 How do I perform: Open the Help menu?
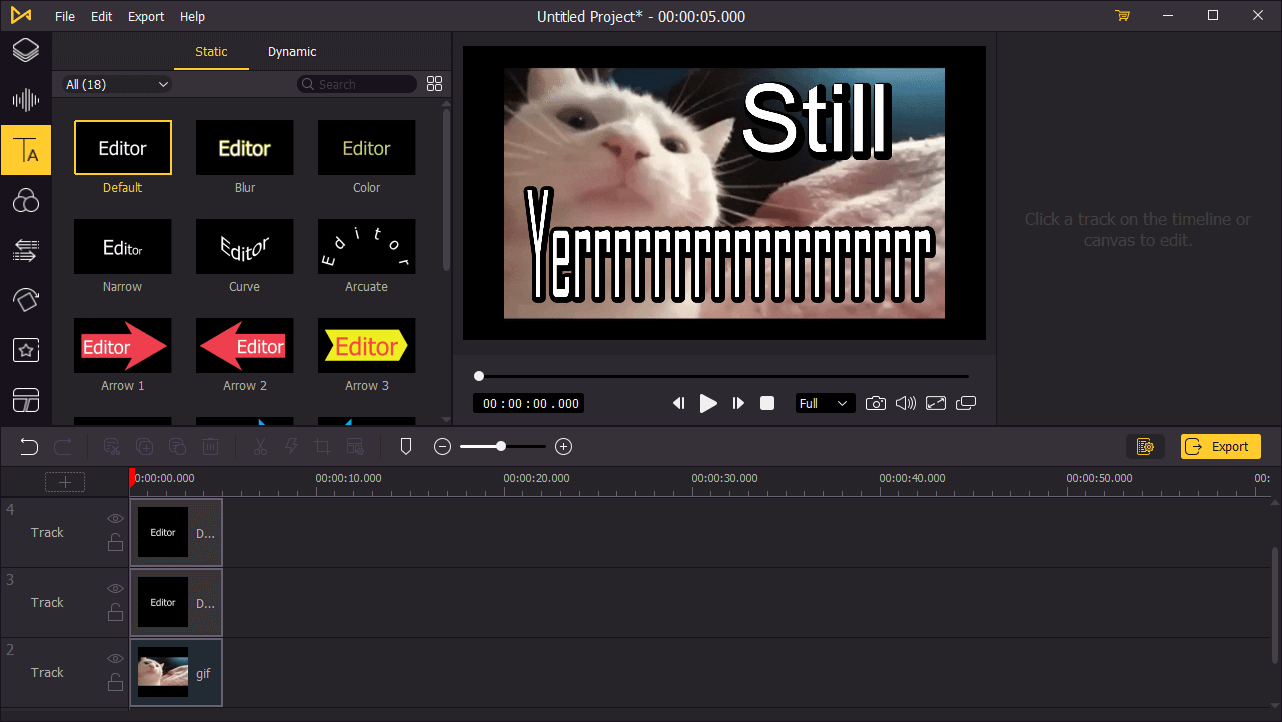tap(192, 16)
